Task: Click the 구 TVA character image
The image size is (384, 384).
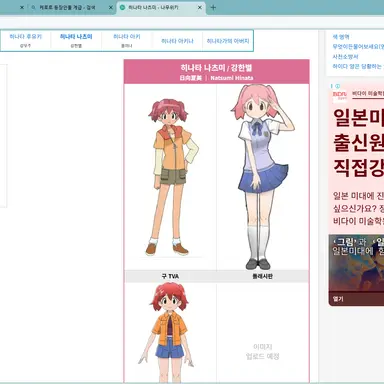Action: [x=171, y=177]
